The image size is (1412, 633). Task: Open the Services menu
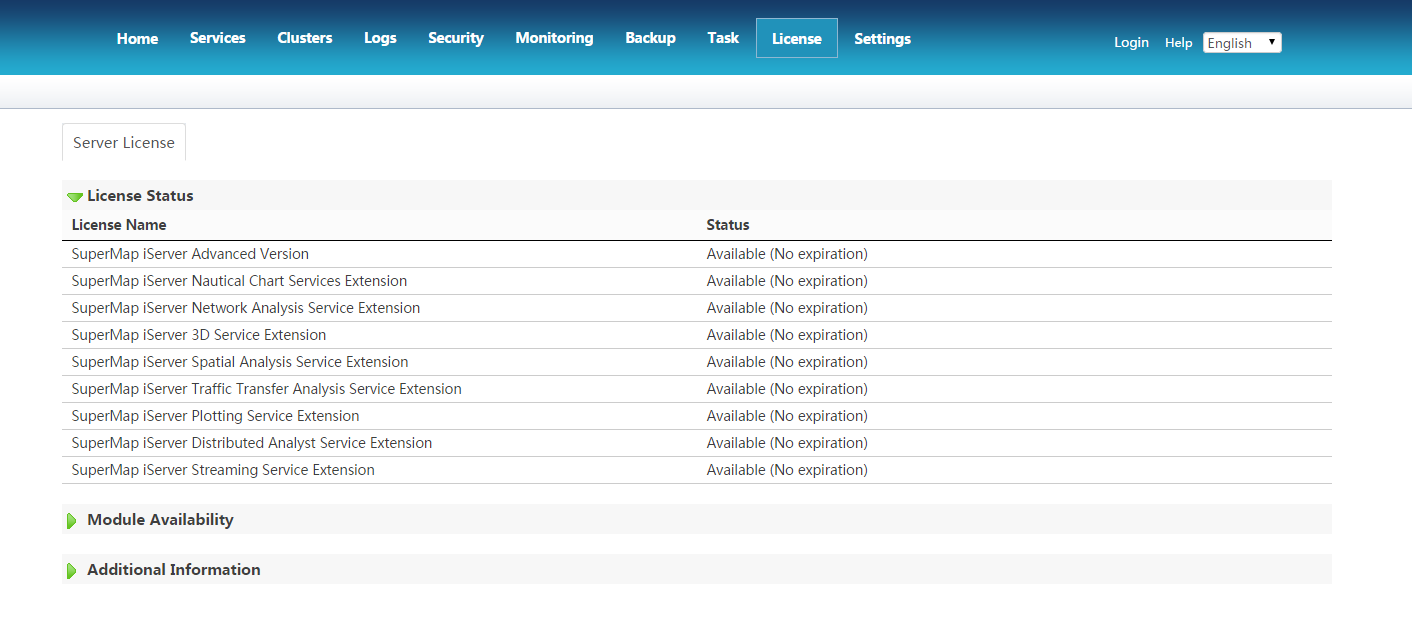[217, 38]
